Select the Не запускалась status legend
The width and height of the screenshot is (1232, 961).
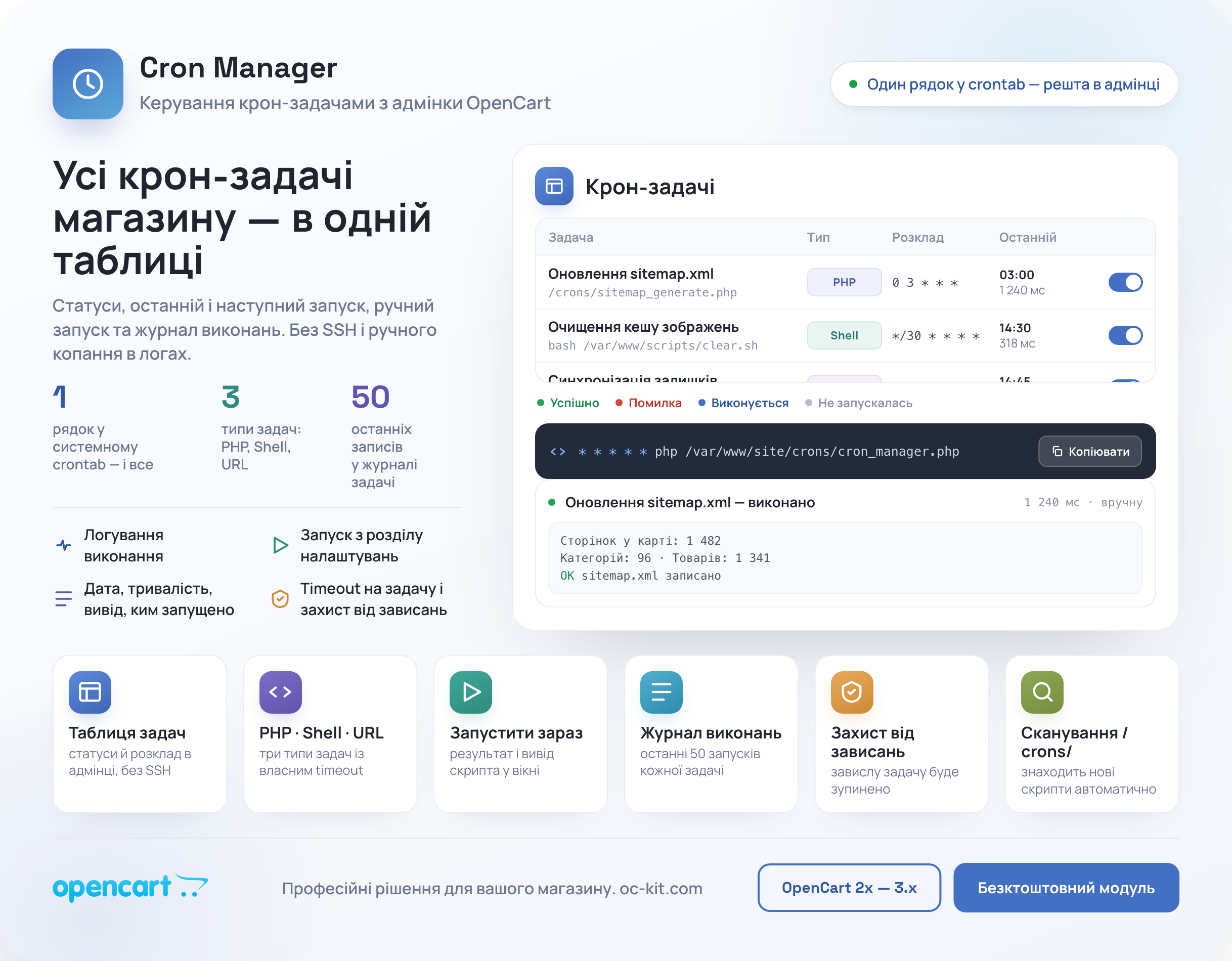[859, 403]
